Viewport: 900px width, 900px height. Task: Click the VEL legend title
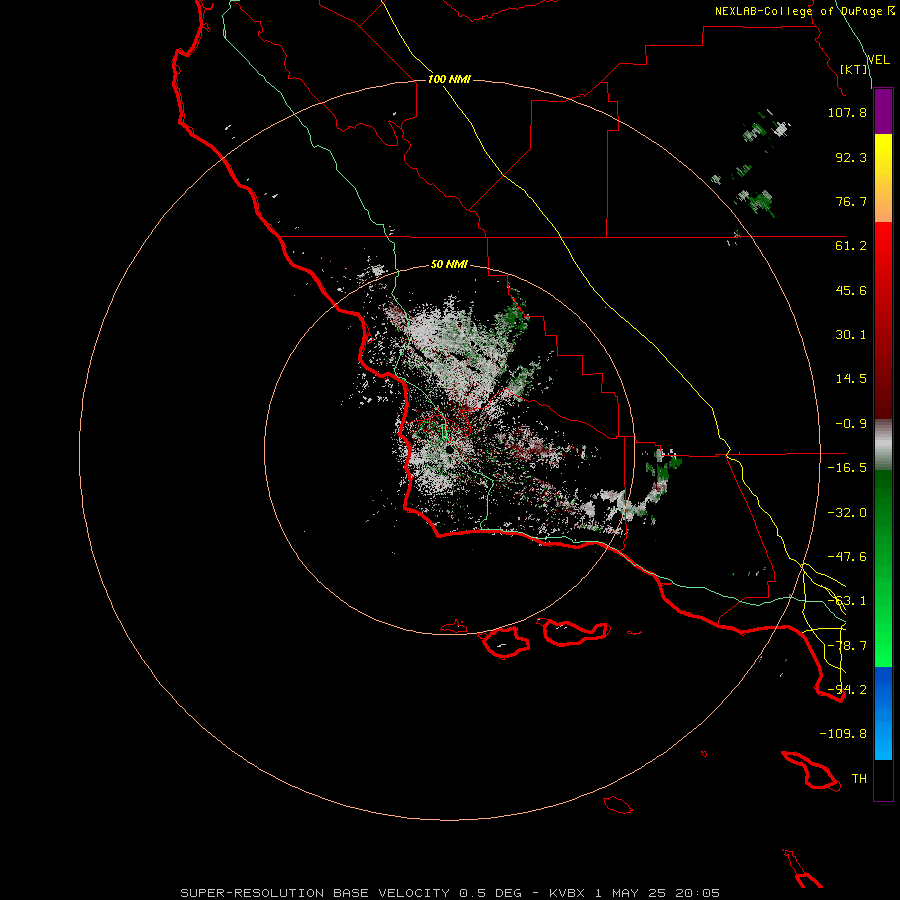point(879,59)
